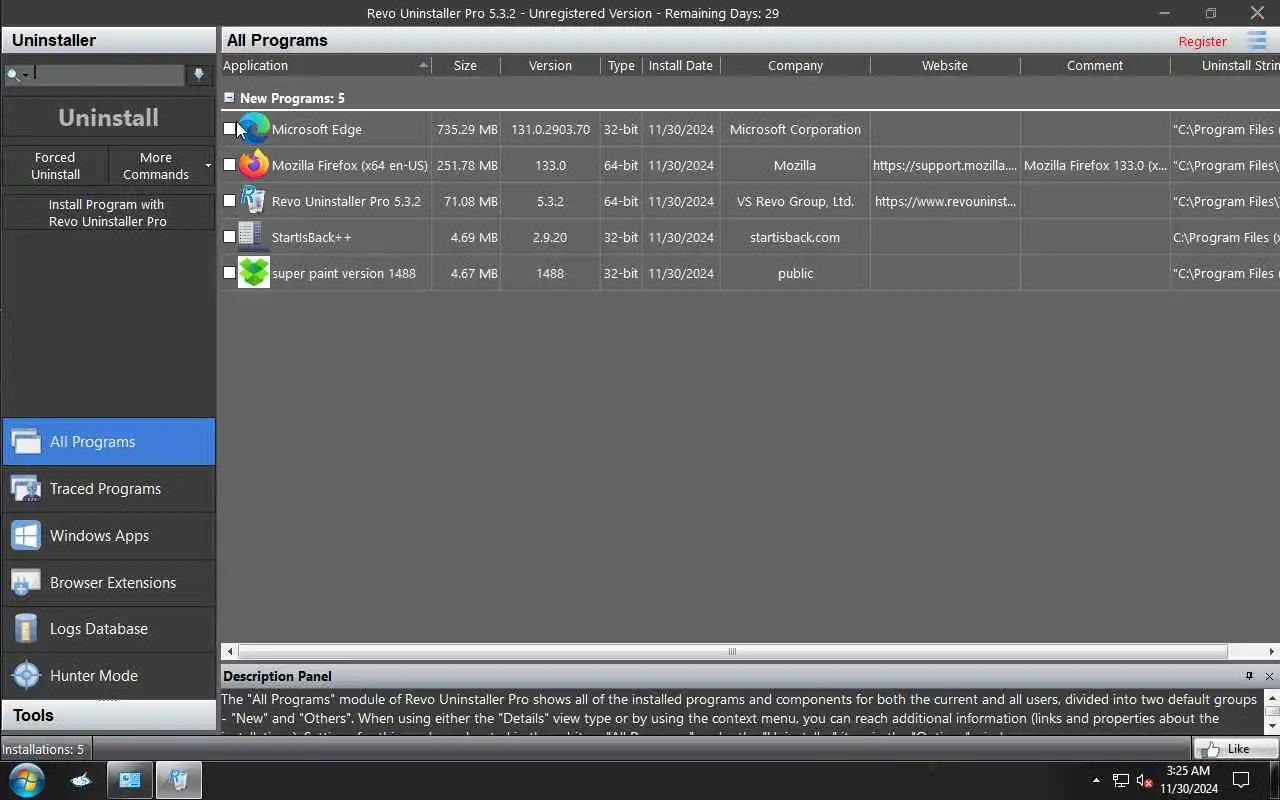Sort by the Company column header

795,65
